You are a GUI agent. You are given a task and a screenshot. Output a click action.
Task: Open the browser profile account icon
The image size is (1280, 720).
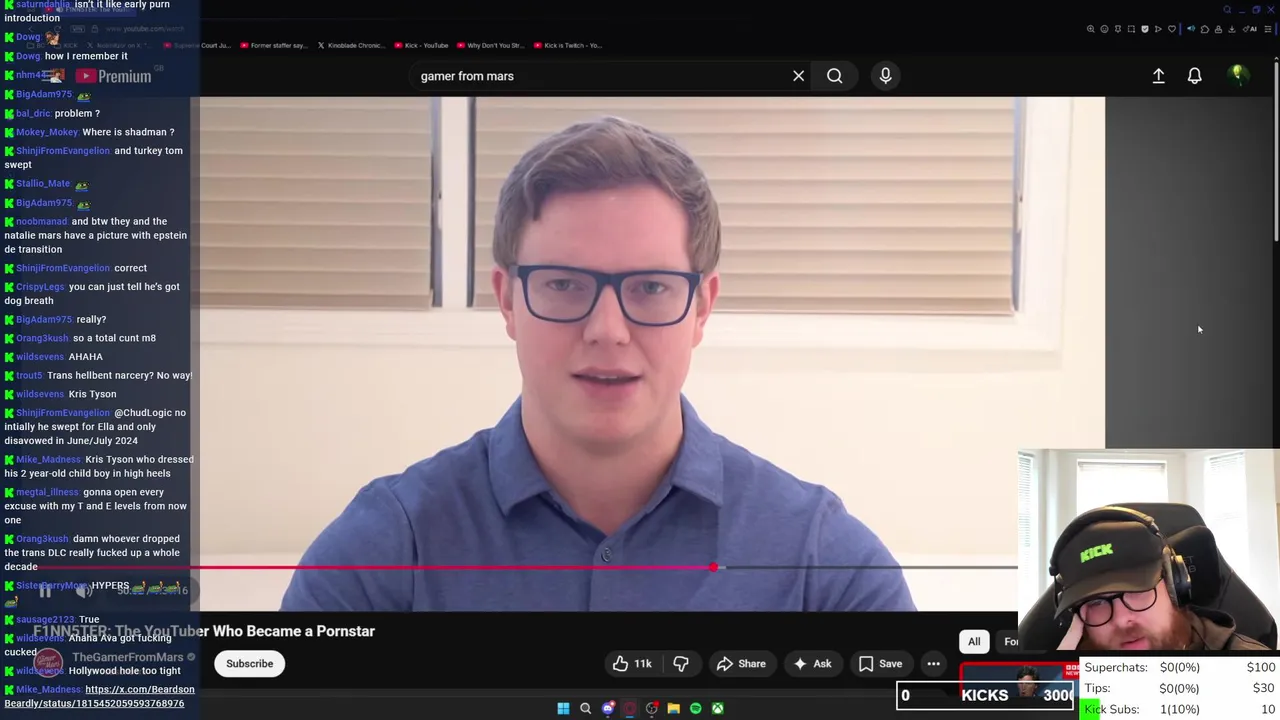click(1218, 29)
